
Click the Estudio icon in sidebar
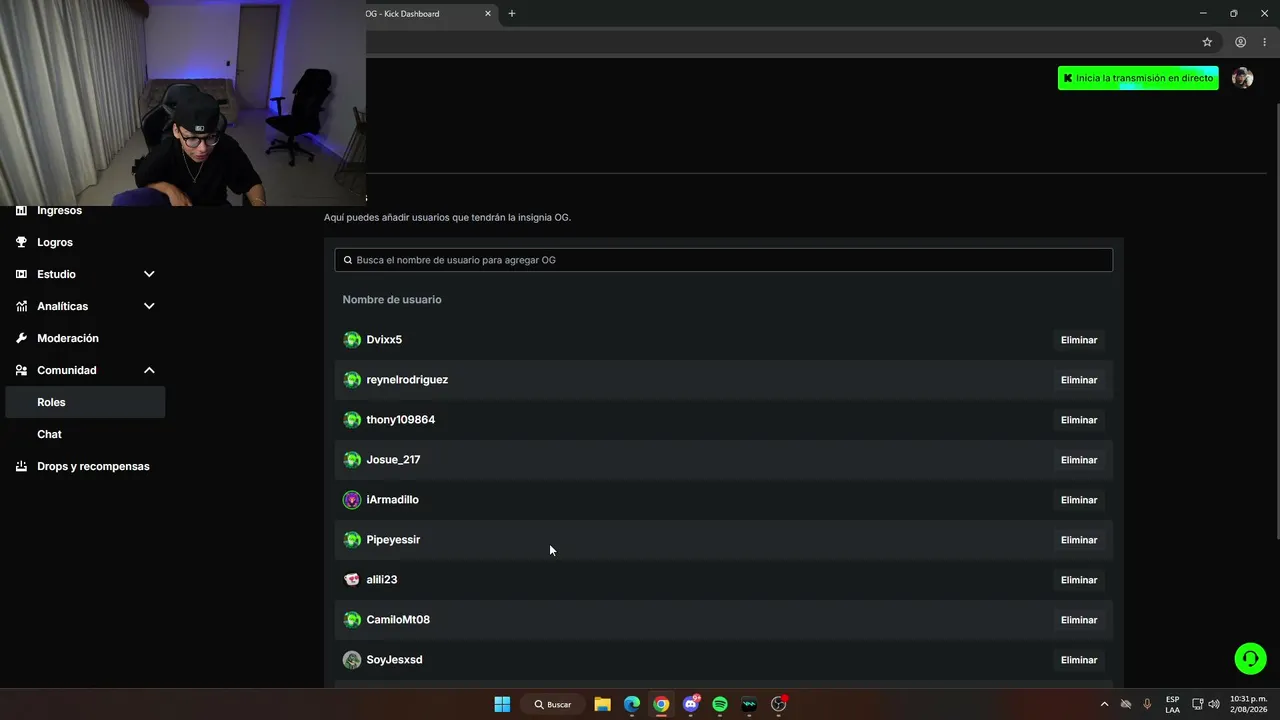point(21,274)
